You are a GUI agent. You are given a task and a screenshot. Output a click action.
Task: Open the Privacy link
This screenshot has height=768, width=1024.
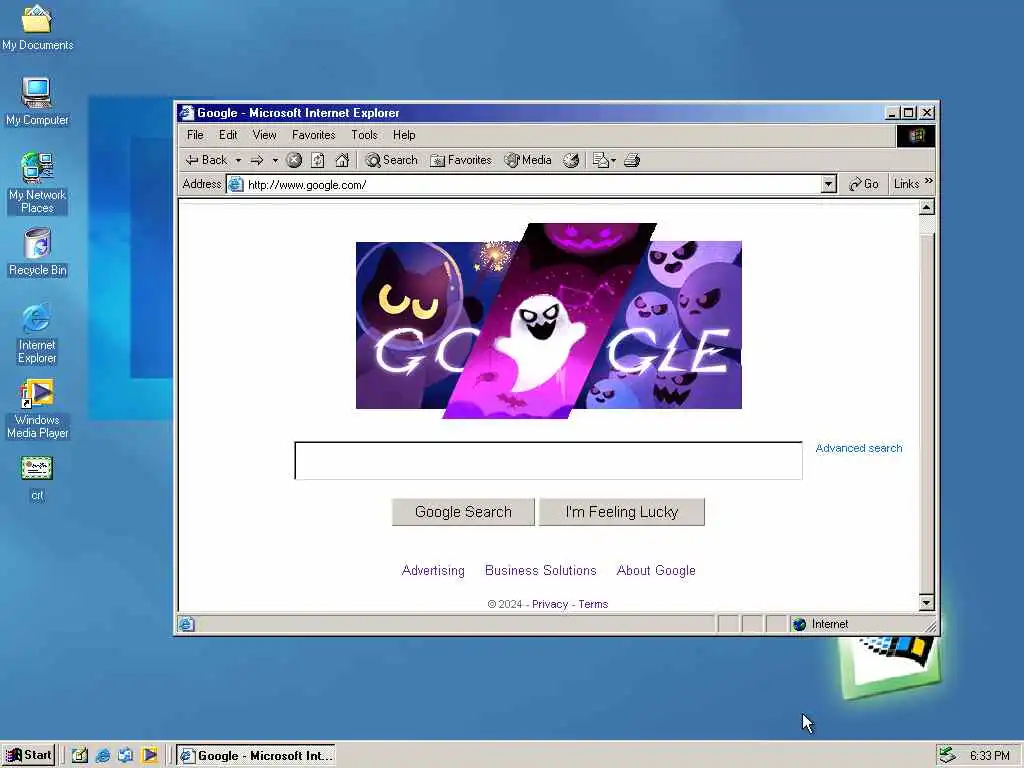[x=550, y=605]
